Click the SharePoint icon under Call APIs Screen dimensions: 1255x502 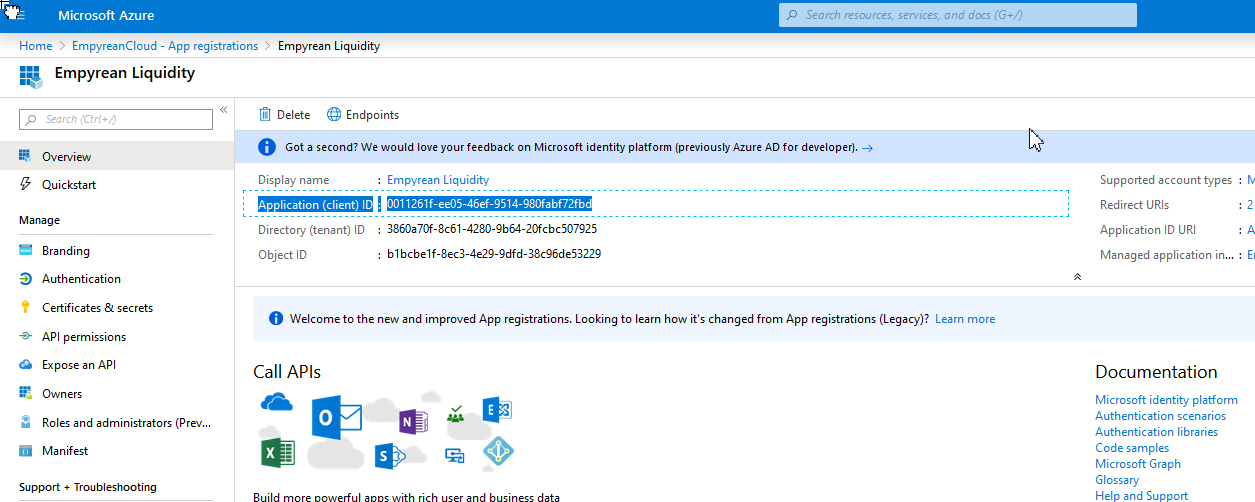coord(388,457)
